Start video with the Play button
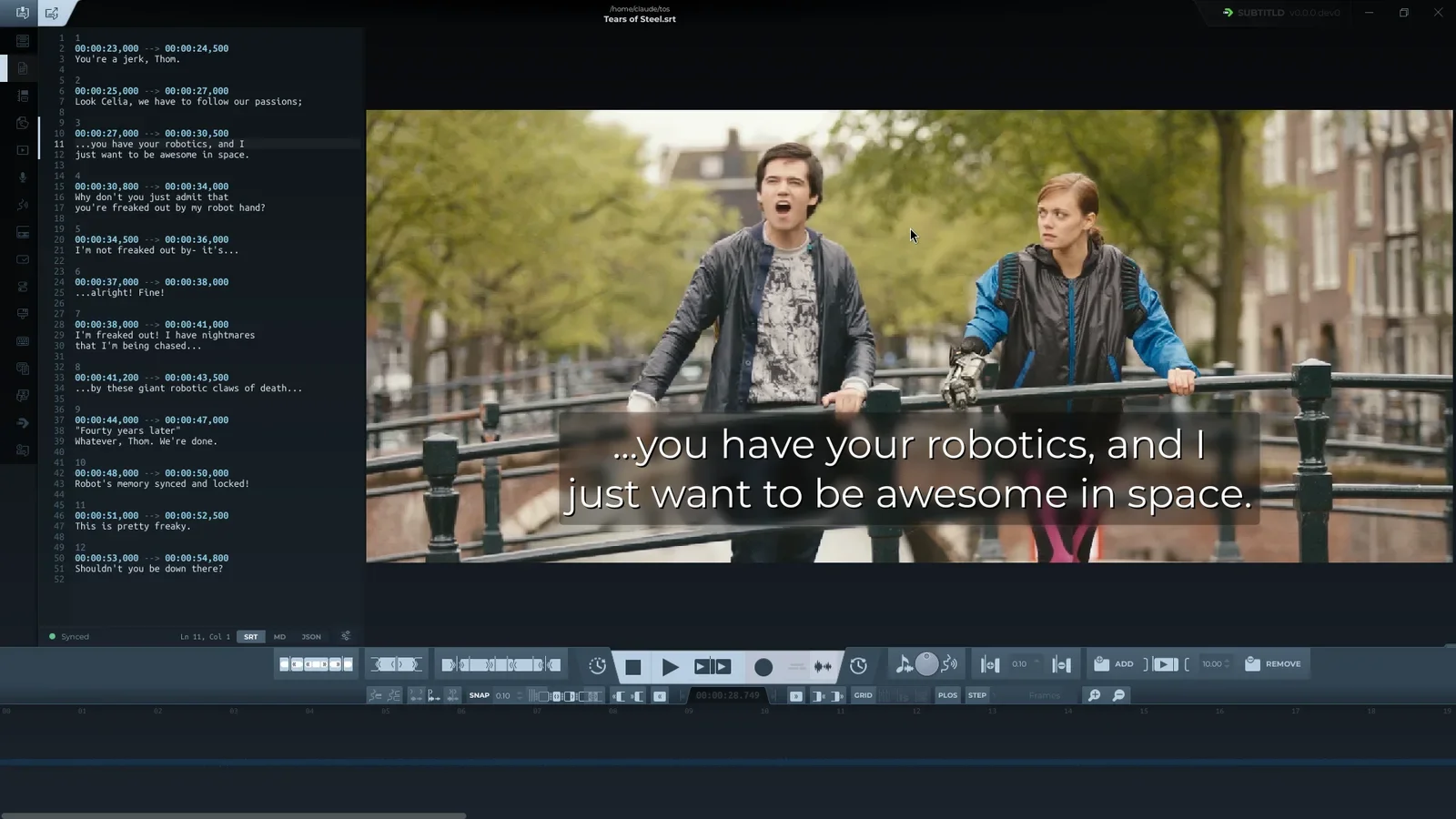Screen dimensions: 1456x819 671,667
